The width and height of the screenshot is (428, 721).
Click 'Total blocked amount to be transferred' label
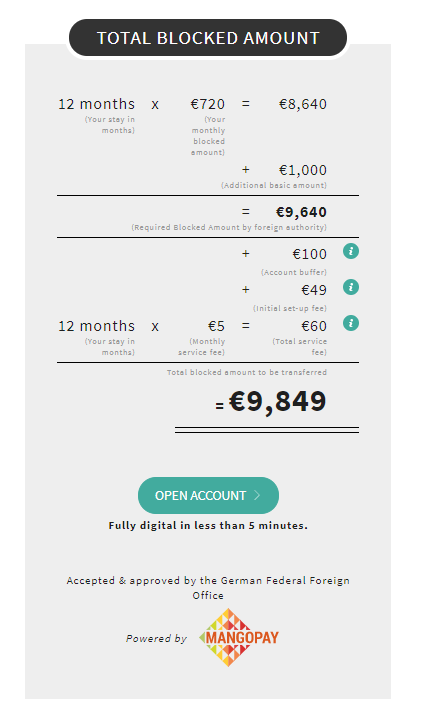point(247,372)
